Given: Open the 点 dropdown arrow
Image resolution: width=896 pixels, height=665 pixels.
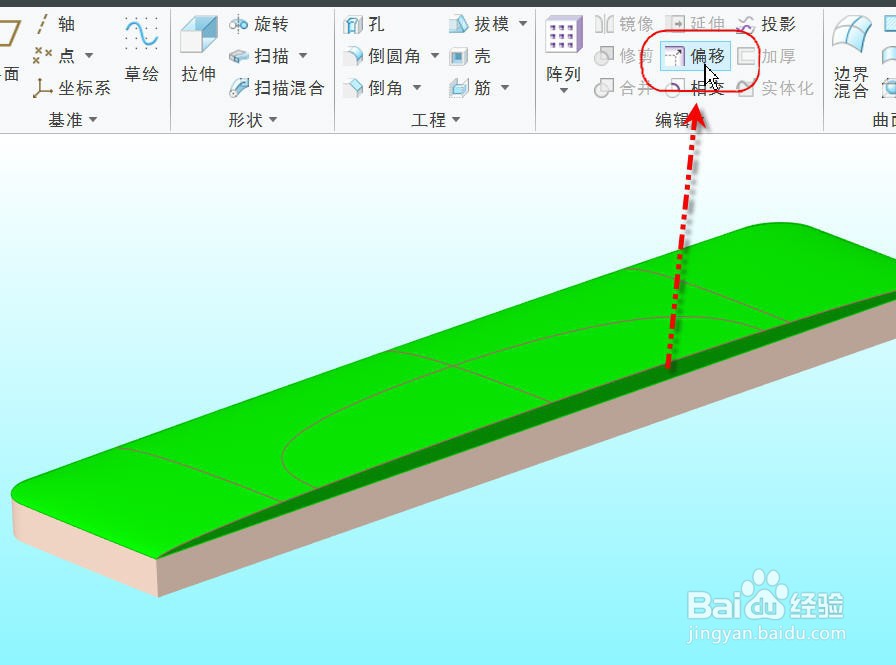Looking at the screenshot, I should click(89, 56).
